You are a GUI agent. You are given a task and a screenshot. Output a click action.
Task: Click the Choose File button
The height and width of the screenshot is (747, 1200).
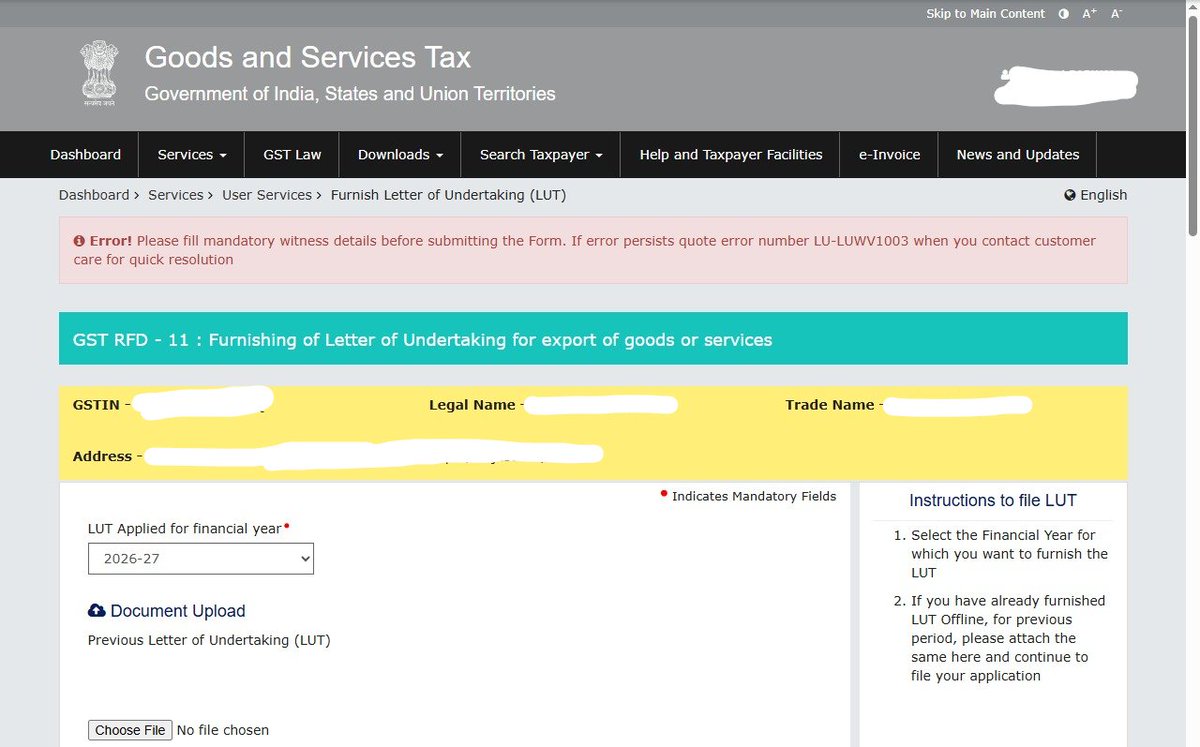click(x=130, y=730)
